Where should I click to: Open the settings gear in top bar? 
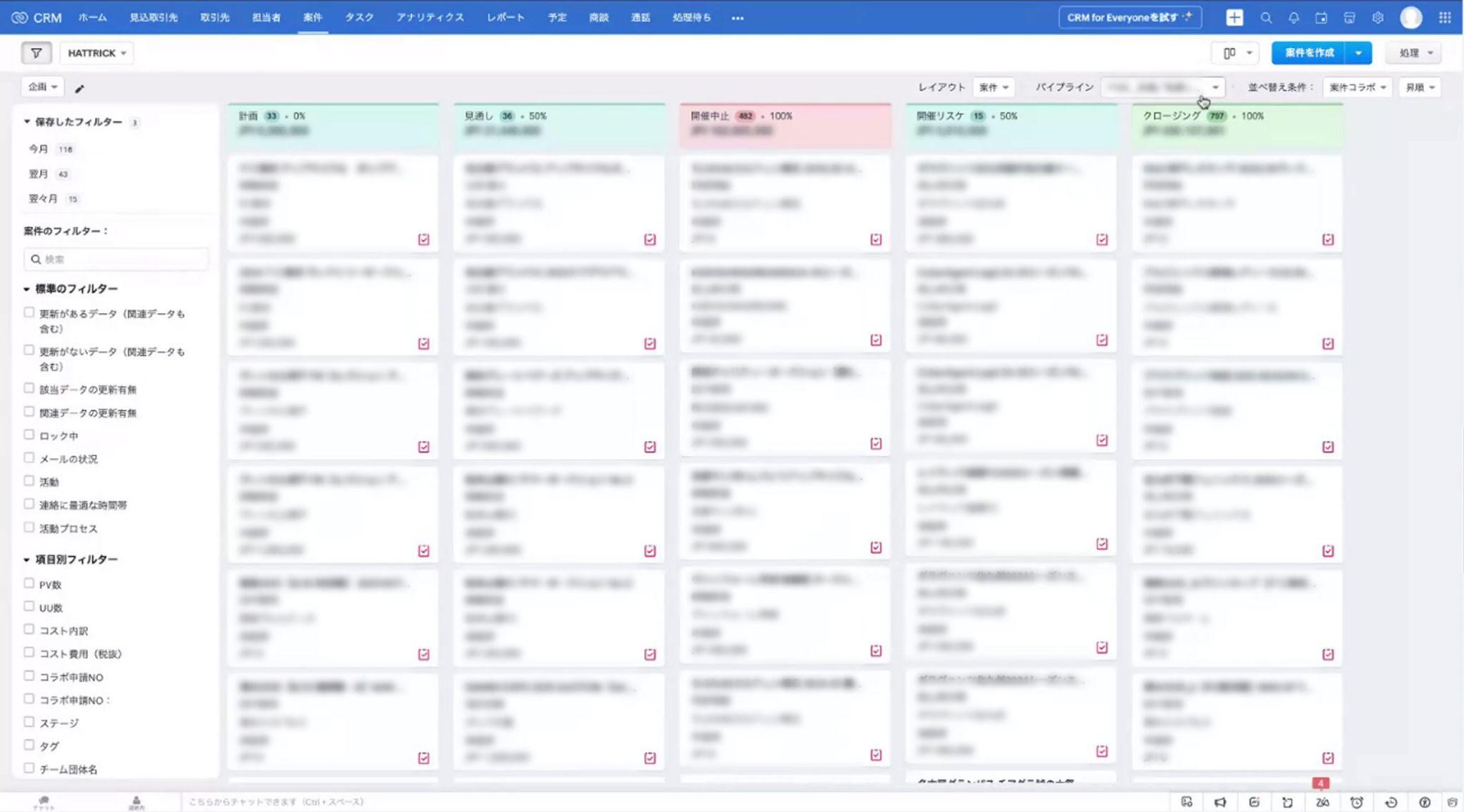click(1378, 18)
